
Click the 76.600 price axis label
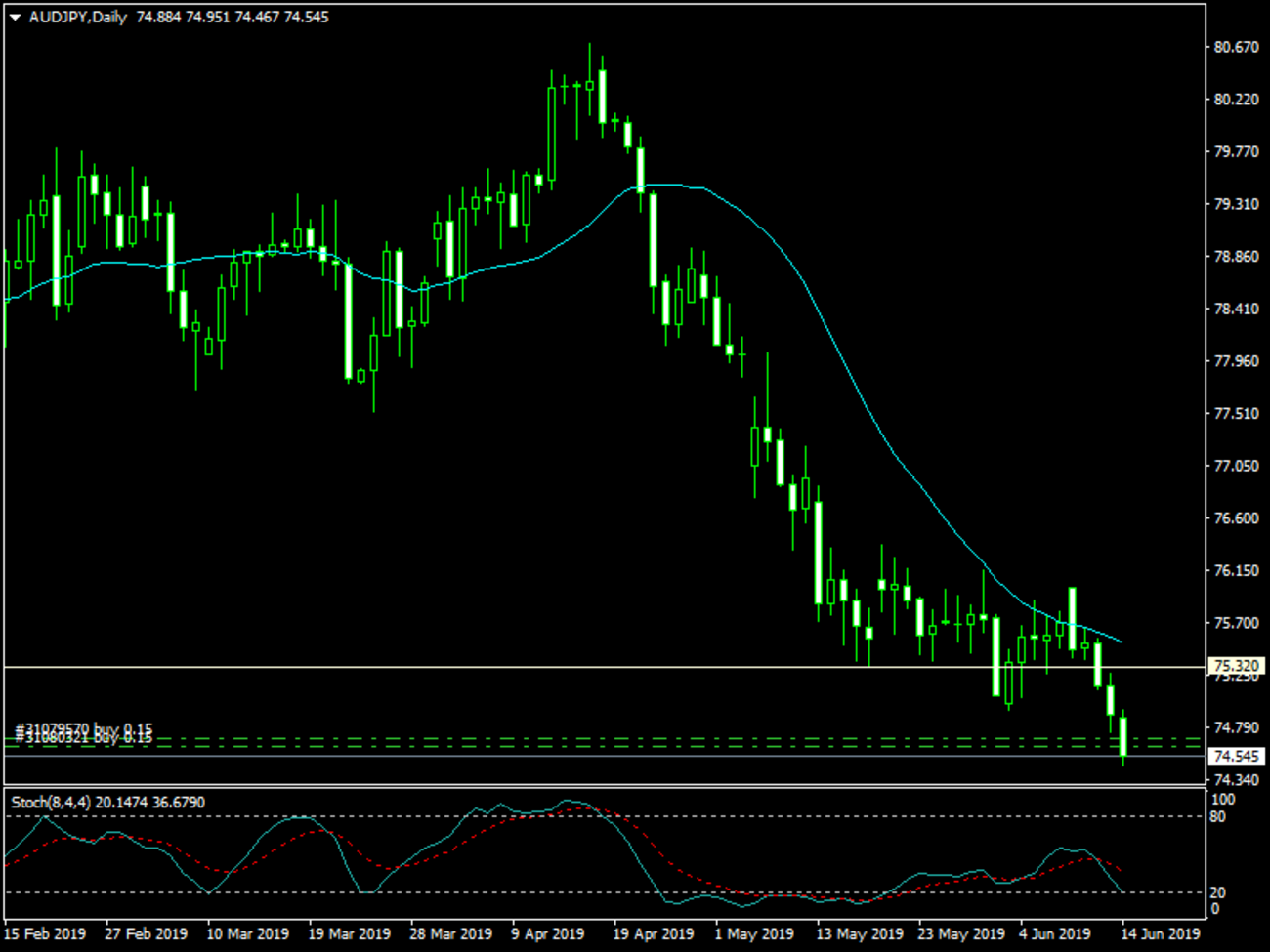click(1236, 518)
